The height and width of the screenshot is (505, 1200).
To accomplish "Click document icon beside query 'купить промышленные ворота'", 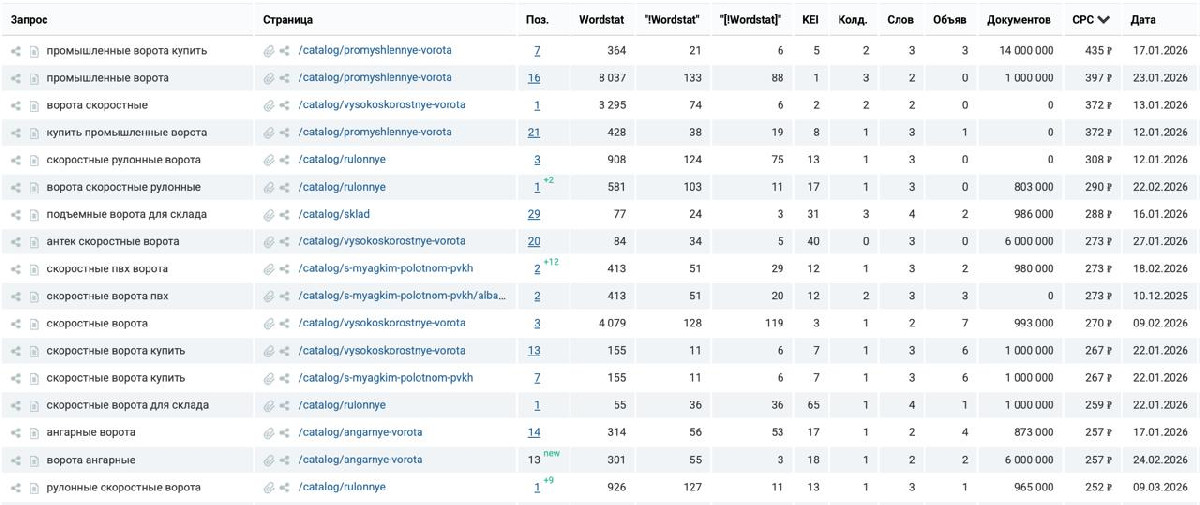I will [x=34, y=133].
